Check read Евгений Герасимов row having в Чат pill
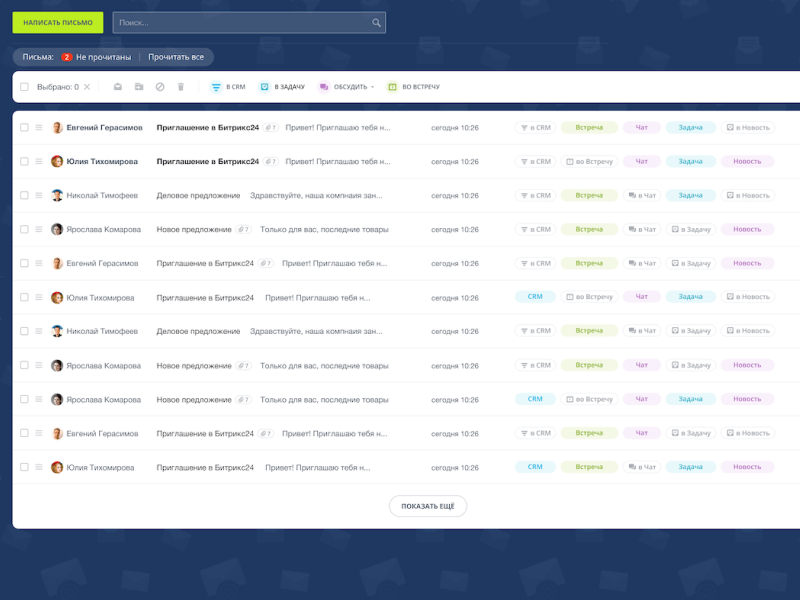This screenshot has height=600, width=800. coord(24,263)
